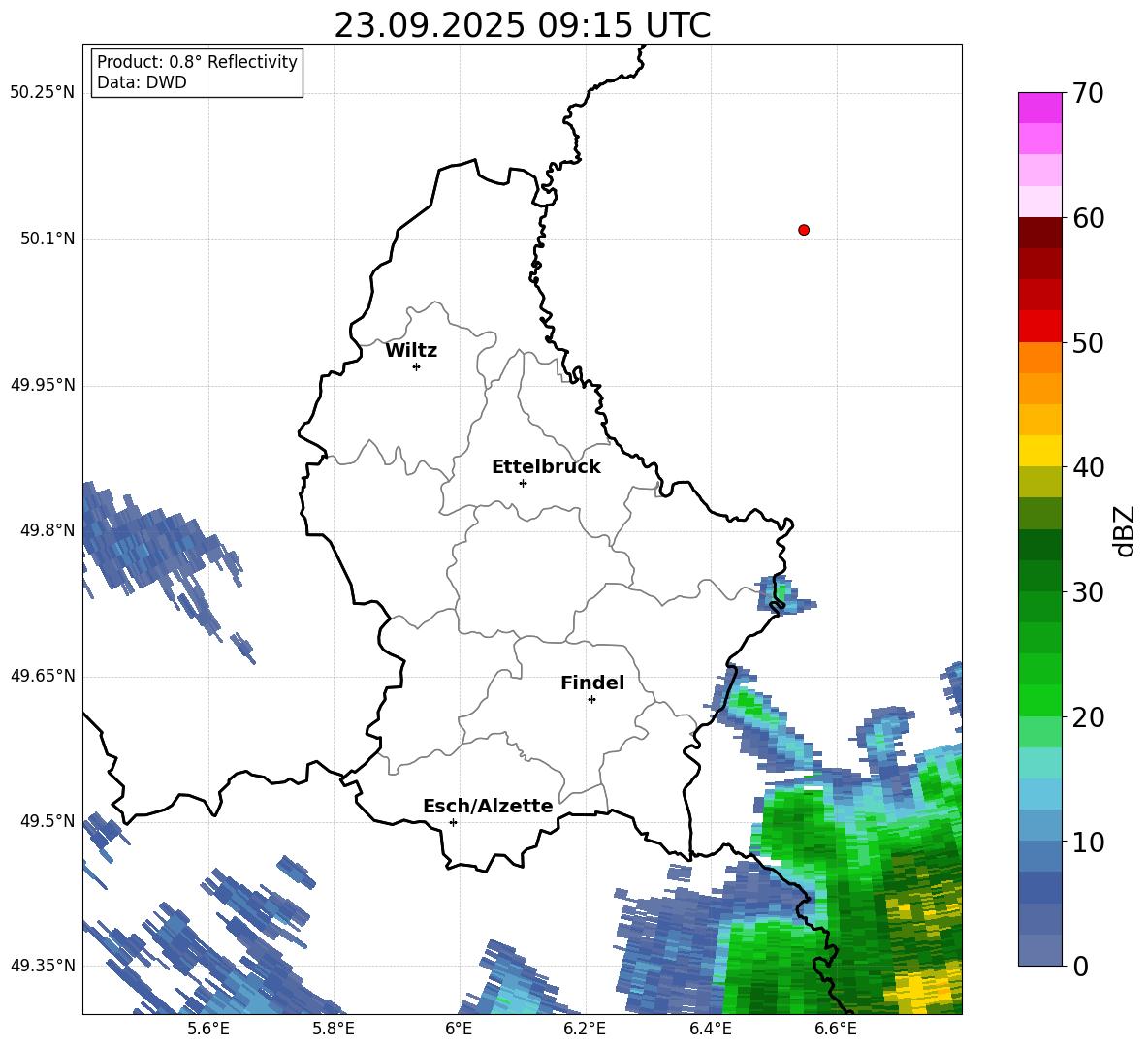The height and width of the screenshot is (1048, 1148).
Task: Click the dBZ colorbar axis label
Action: point(1124,530)
